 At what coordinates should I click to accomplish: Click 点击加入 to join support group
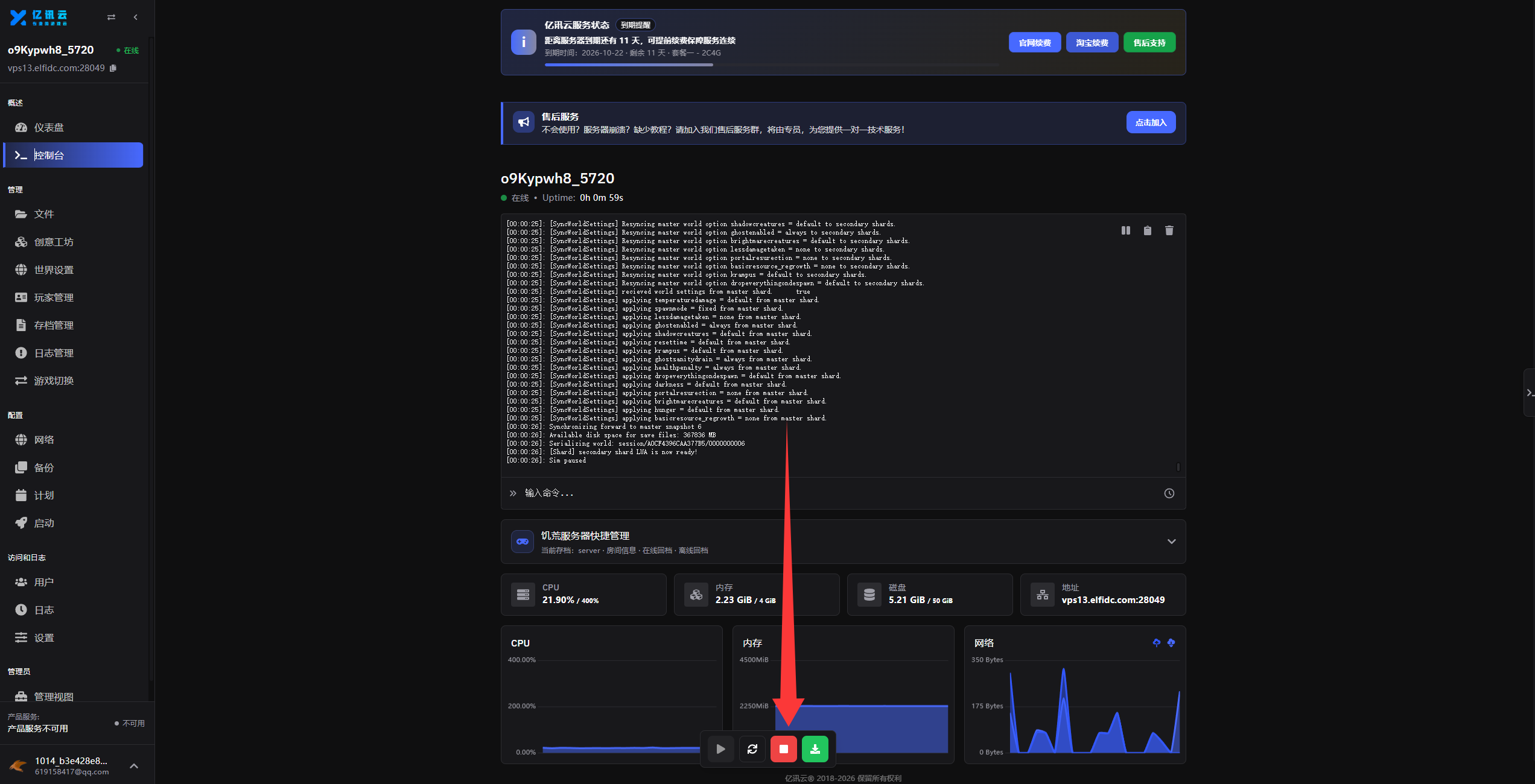coord(1151,122)
